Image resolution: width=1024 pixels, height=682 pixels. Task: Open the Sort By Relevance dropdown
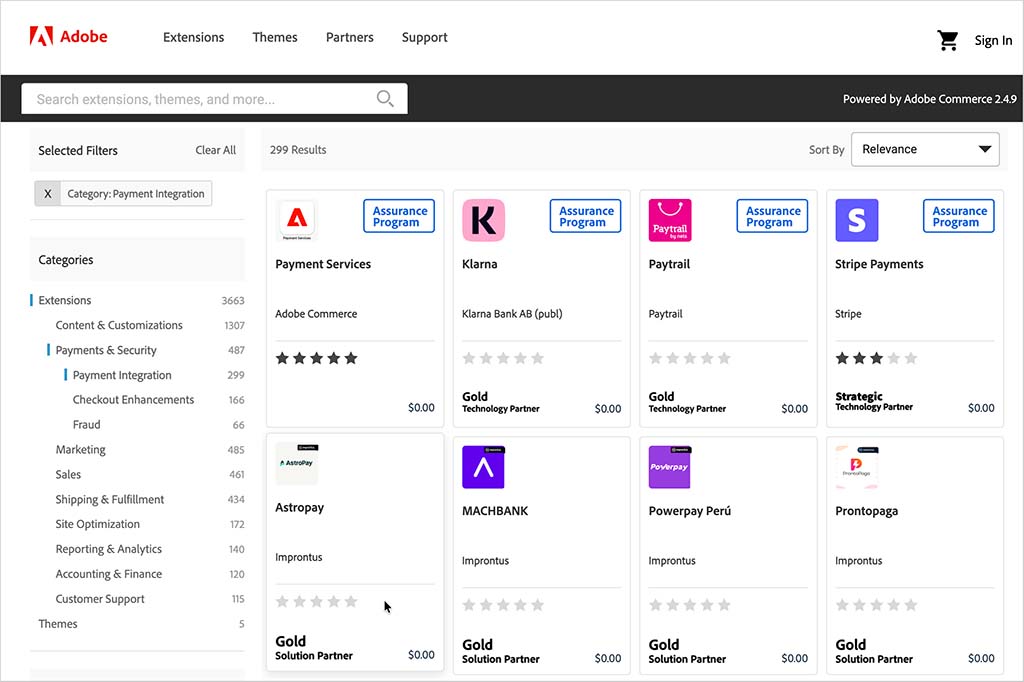(x=925, y=149)
